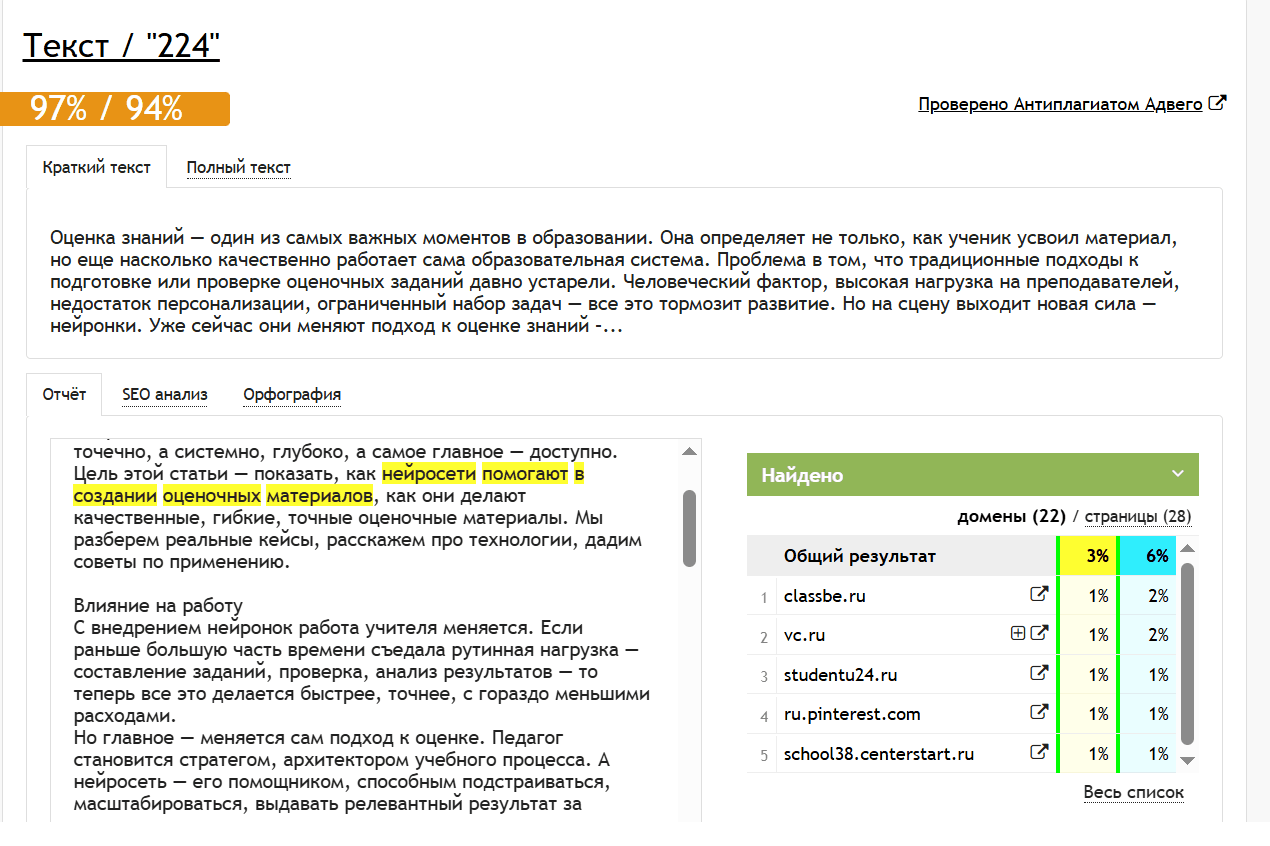Open external link icon for ru.pinterest.com
The width and height of the screenshot is (1270, 846).
pos(1039,713)
